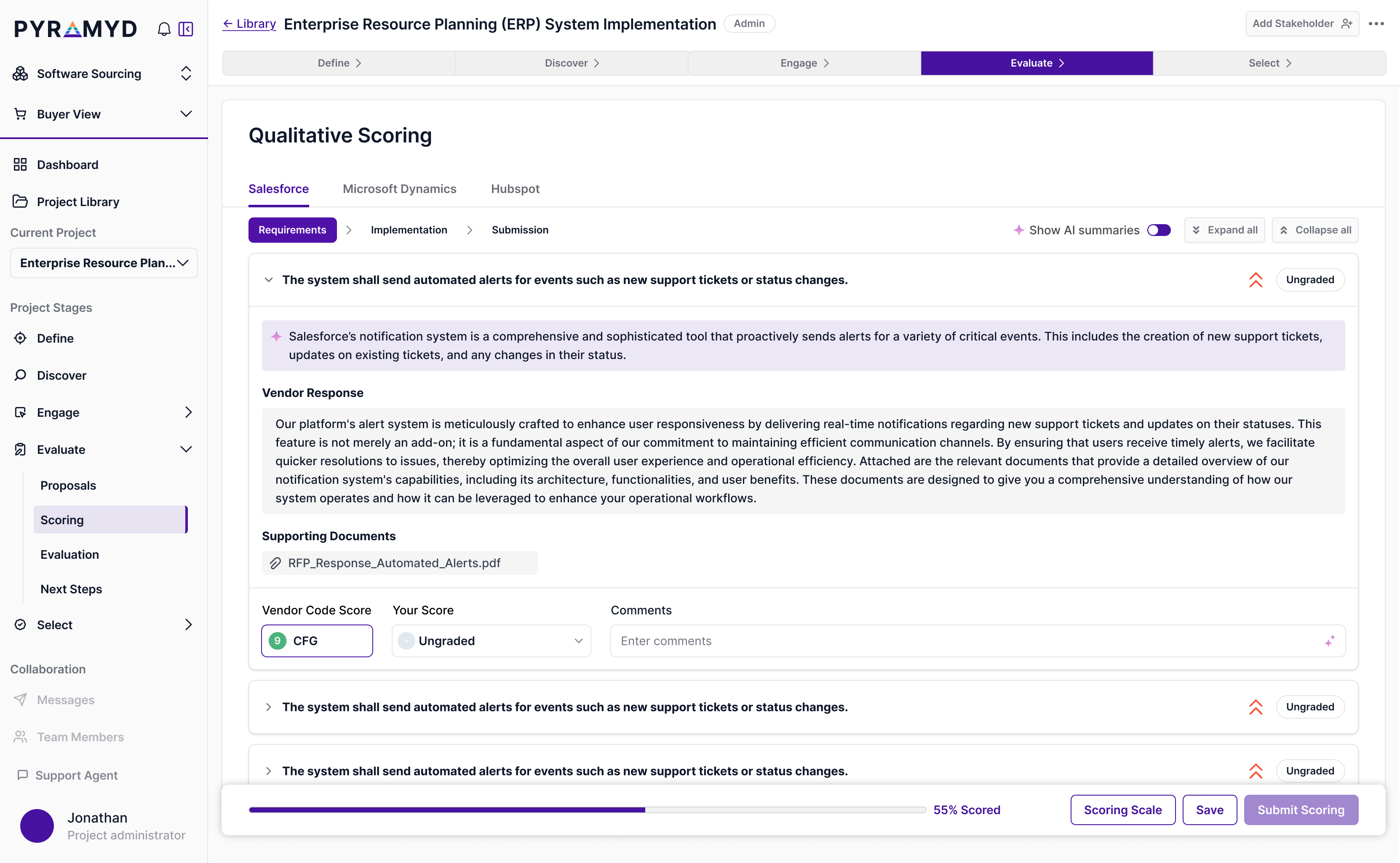Click the Submit Scoring button
Screen dimensions: 1400x863
click(x=1300, y=810)
